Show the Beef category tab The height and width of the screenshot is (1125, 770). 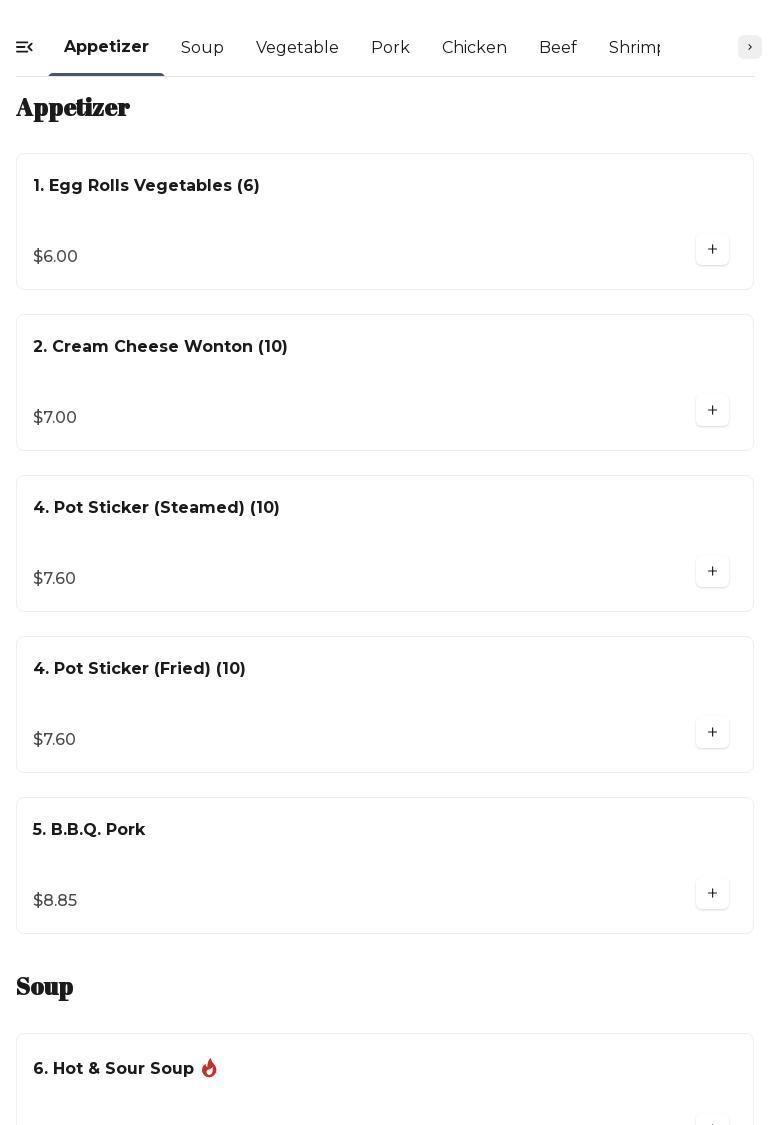pyautogui.click(x=557, y=48)
